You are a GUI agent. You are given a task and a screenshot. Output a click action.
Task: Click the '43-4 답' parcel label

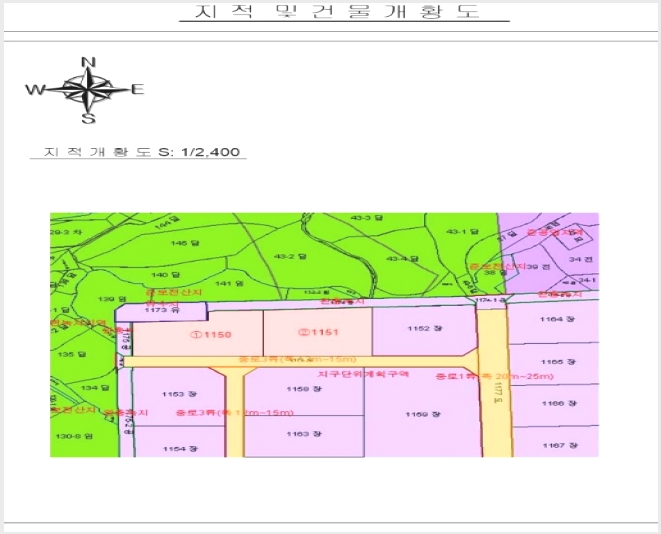click(402, 258)
